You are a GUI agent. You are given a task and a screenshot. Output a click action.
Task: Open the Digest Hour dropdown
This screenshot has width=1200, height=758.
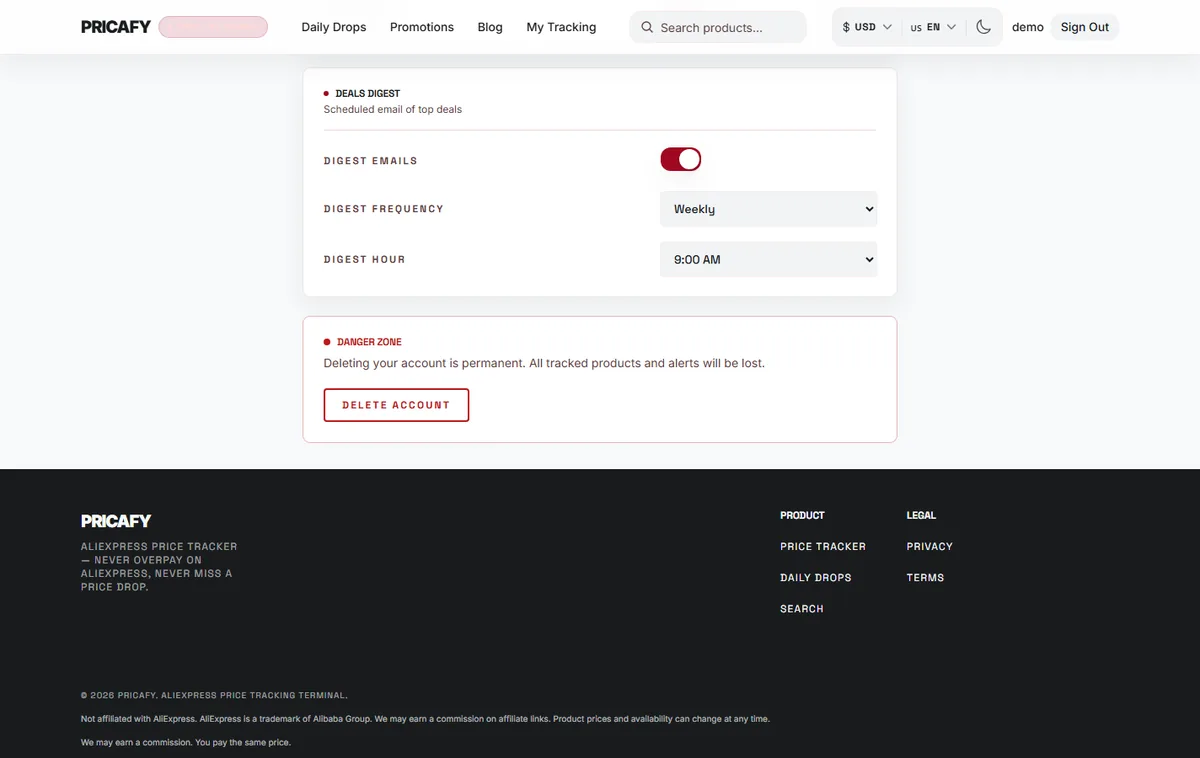coord(769,259)
